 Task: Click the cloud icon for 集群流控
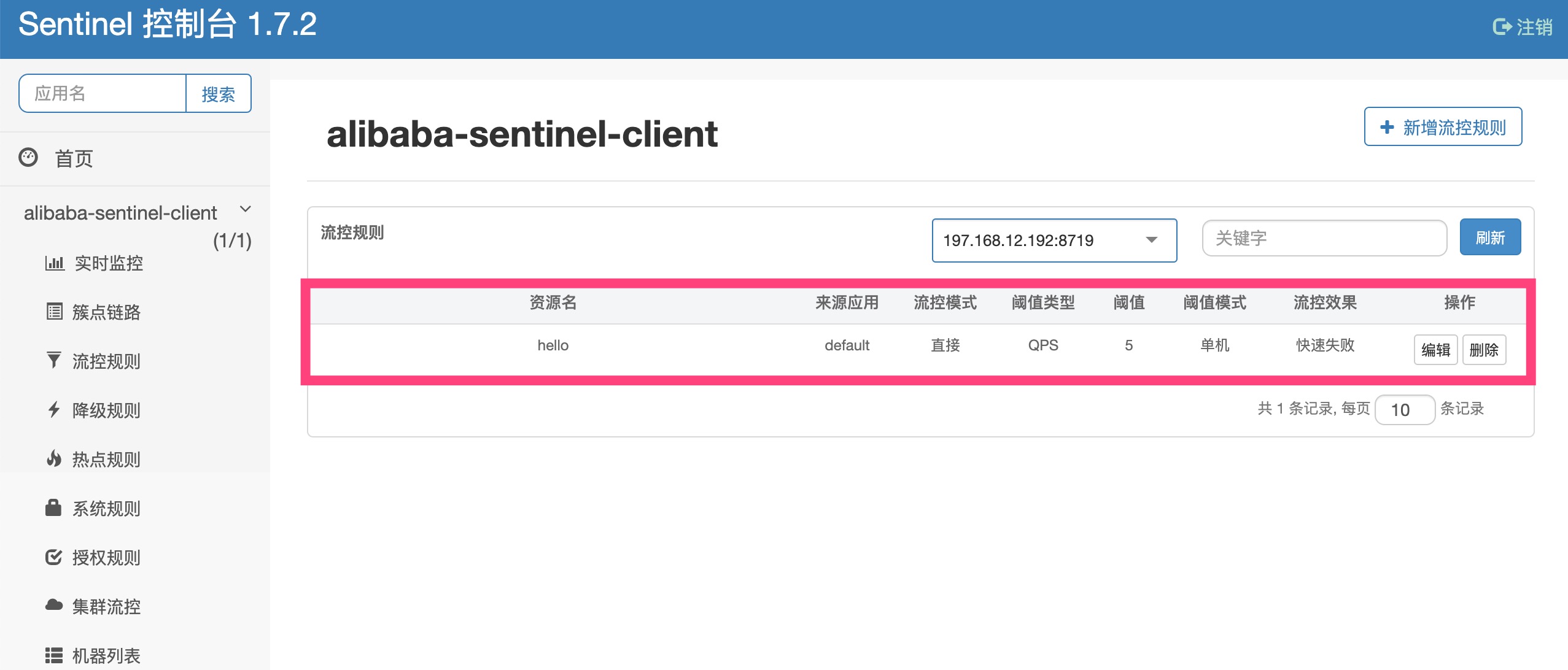(54, 605)
